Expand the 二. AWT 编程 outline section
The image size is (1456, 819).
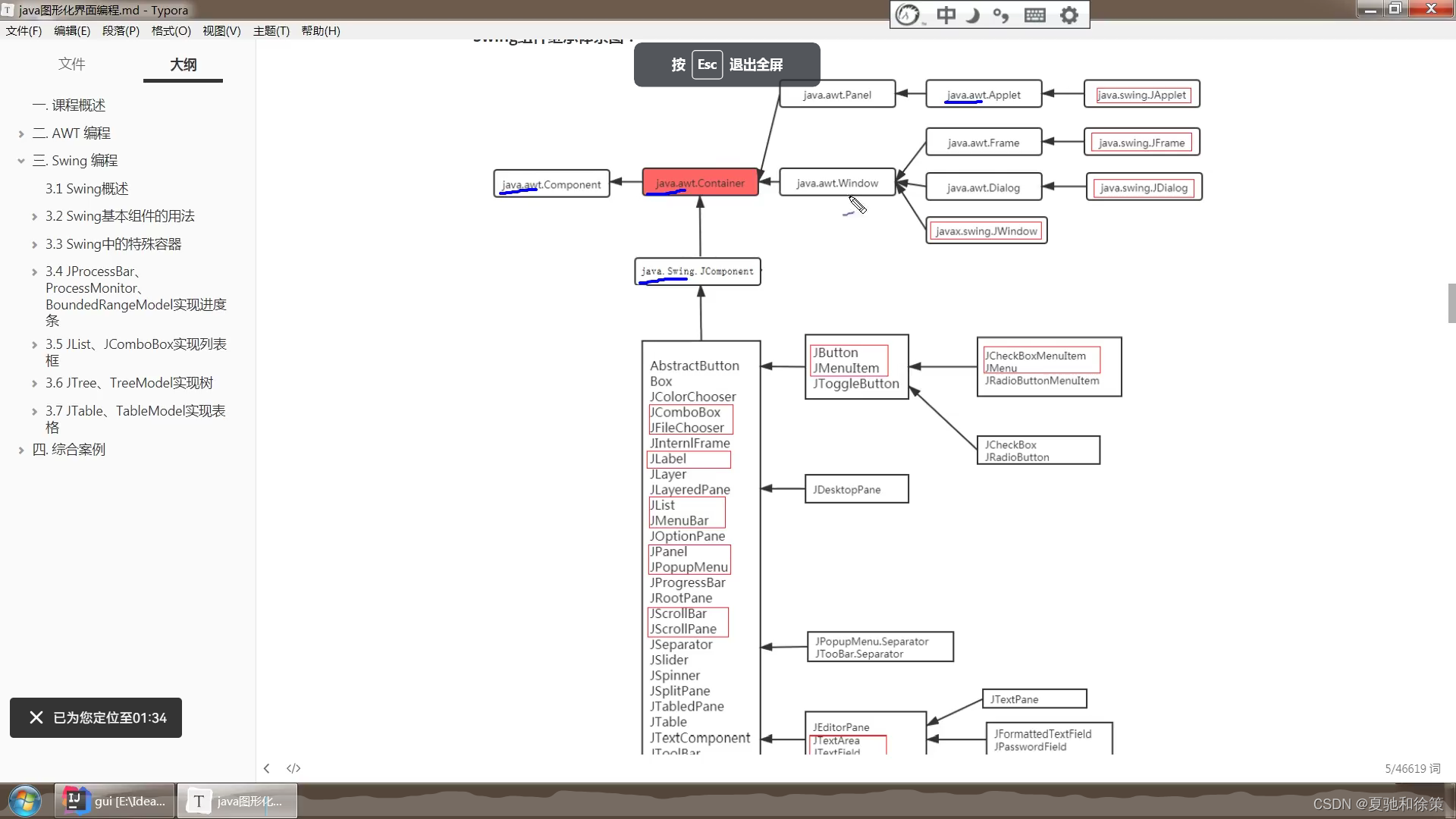pyautogui.click(x=21, y=133)
